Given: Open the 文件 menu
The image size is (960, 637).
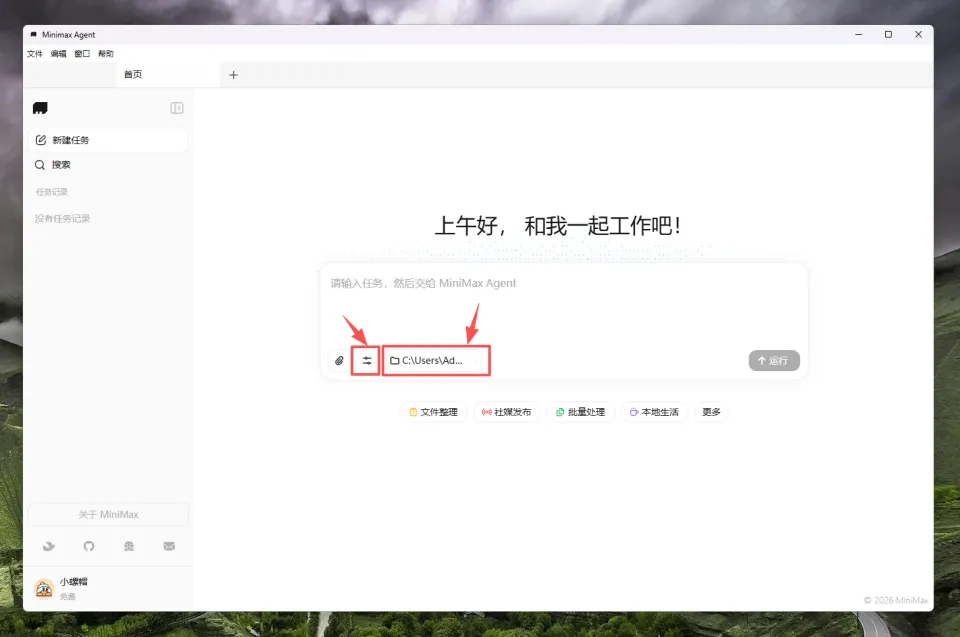Looking at the screenshot, I should (x=35, y=54).
